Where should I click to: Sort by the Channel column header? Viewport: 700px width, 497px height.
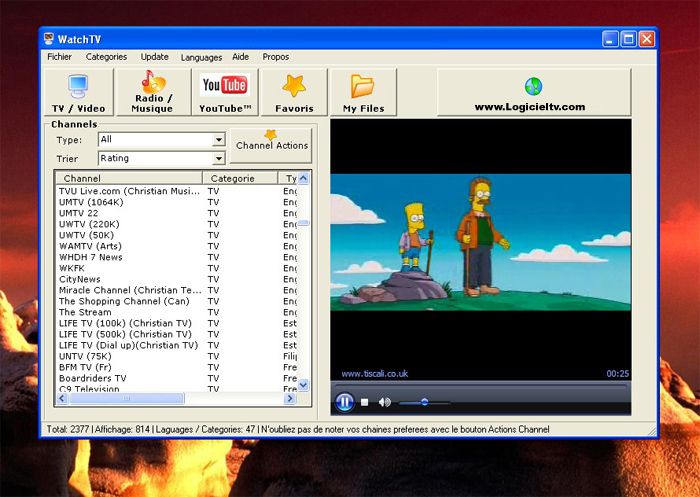click(x=129, y=178)
